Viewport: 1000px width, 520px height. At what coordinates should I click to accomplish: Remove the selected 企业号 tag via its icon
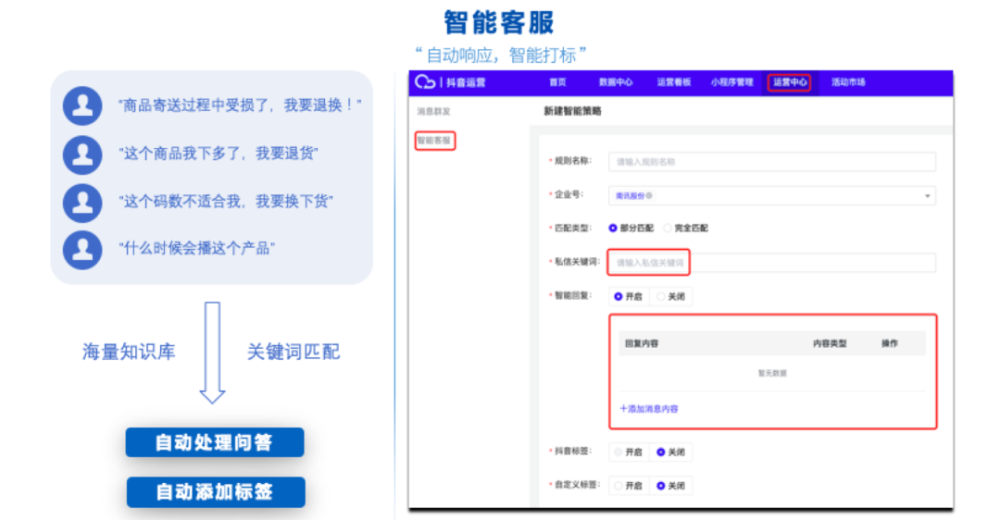coord(650,196)
